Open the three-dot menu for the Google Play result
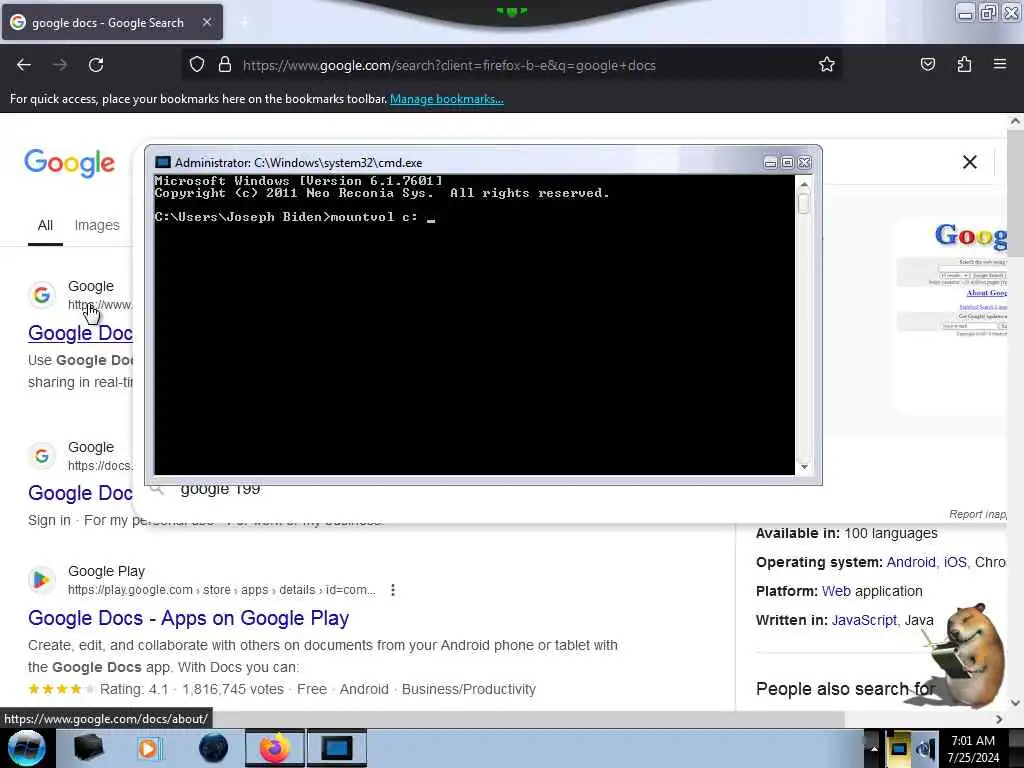The image size is (1024, 768). click(x=392, y=590)
